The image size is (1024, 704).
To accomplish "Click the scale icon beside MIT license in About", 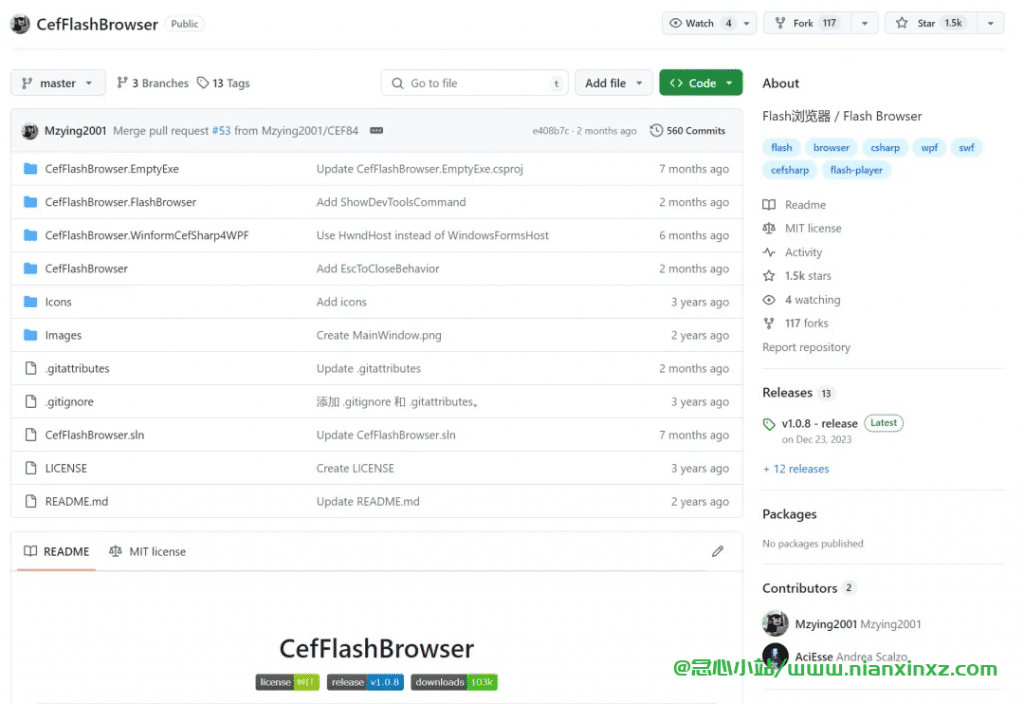I will pos(769,229).
